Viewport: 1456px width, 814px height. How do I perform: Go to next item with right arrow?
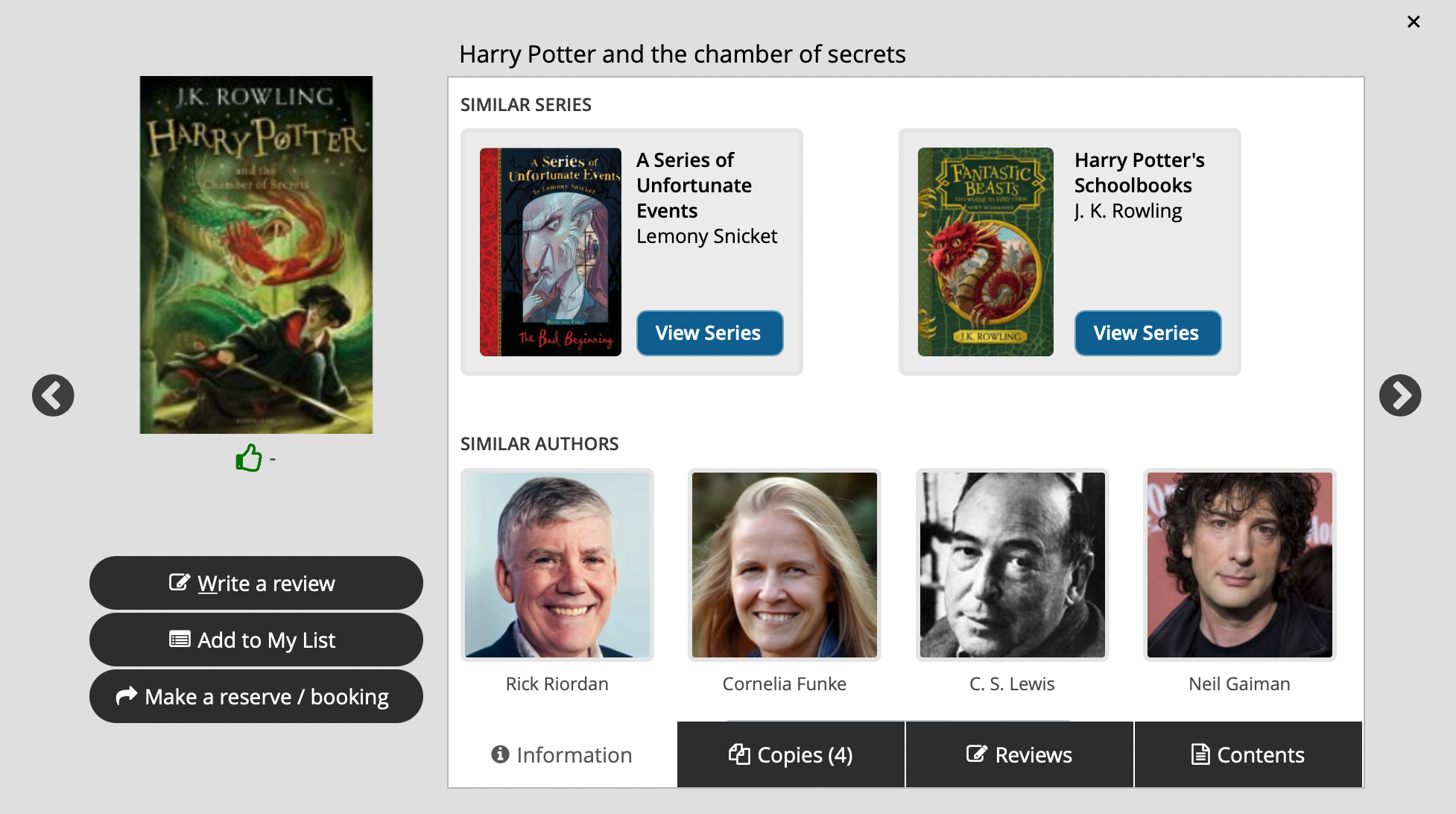coord(1399,395)
